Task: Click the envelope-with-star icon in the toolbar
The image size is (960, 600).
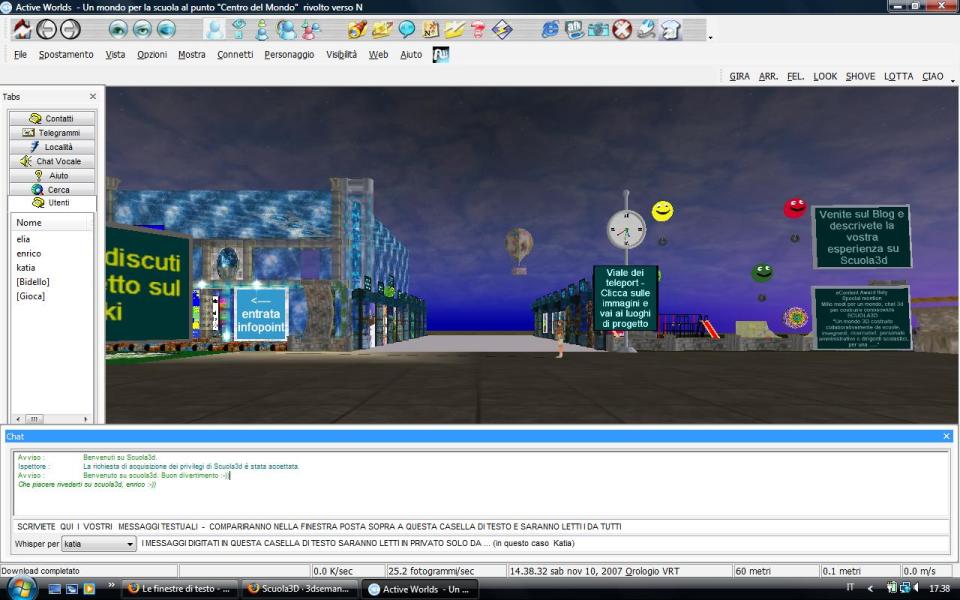Action: tap(382, 29)
